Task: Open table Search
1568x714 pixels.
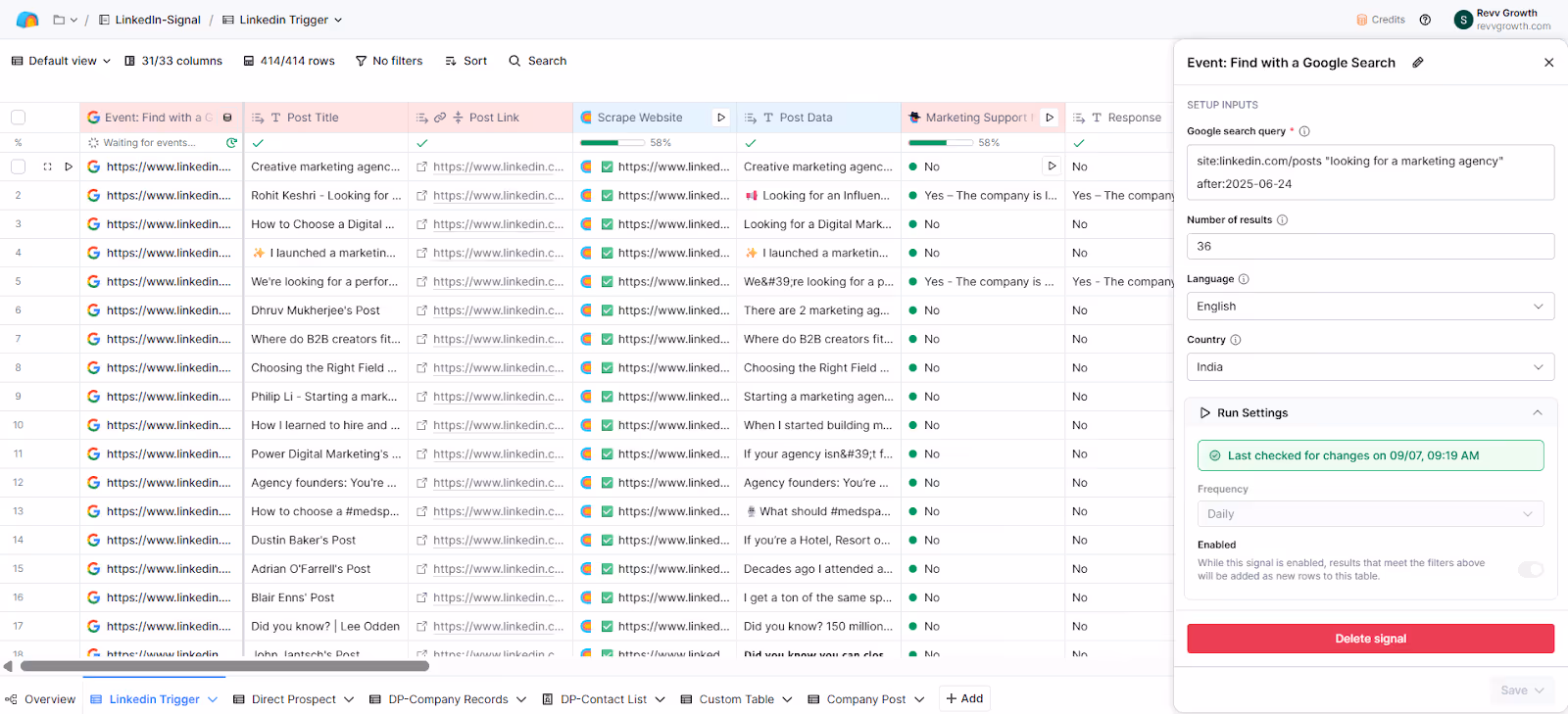Action: (537, 61)
